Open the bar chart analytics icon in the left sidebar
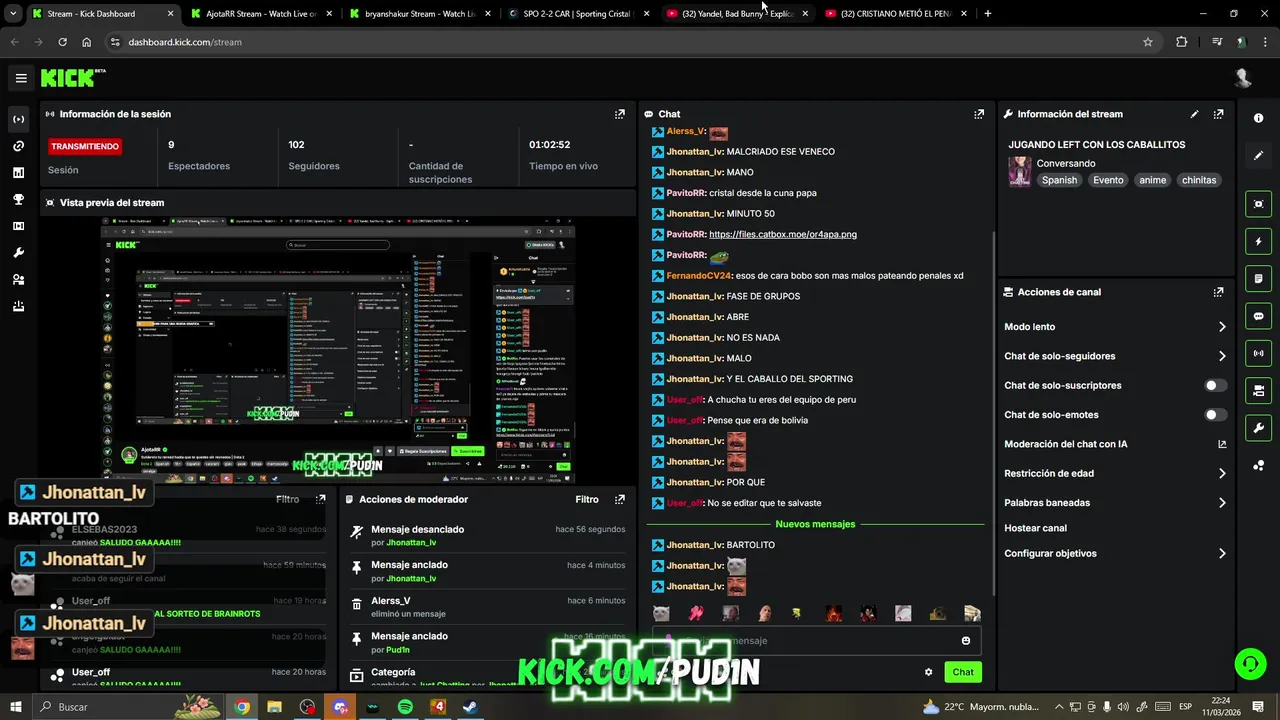 pos(18,173)
